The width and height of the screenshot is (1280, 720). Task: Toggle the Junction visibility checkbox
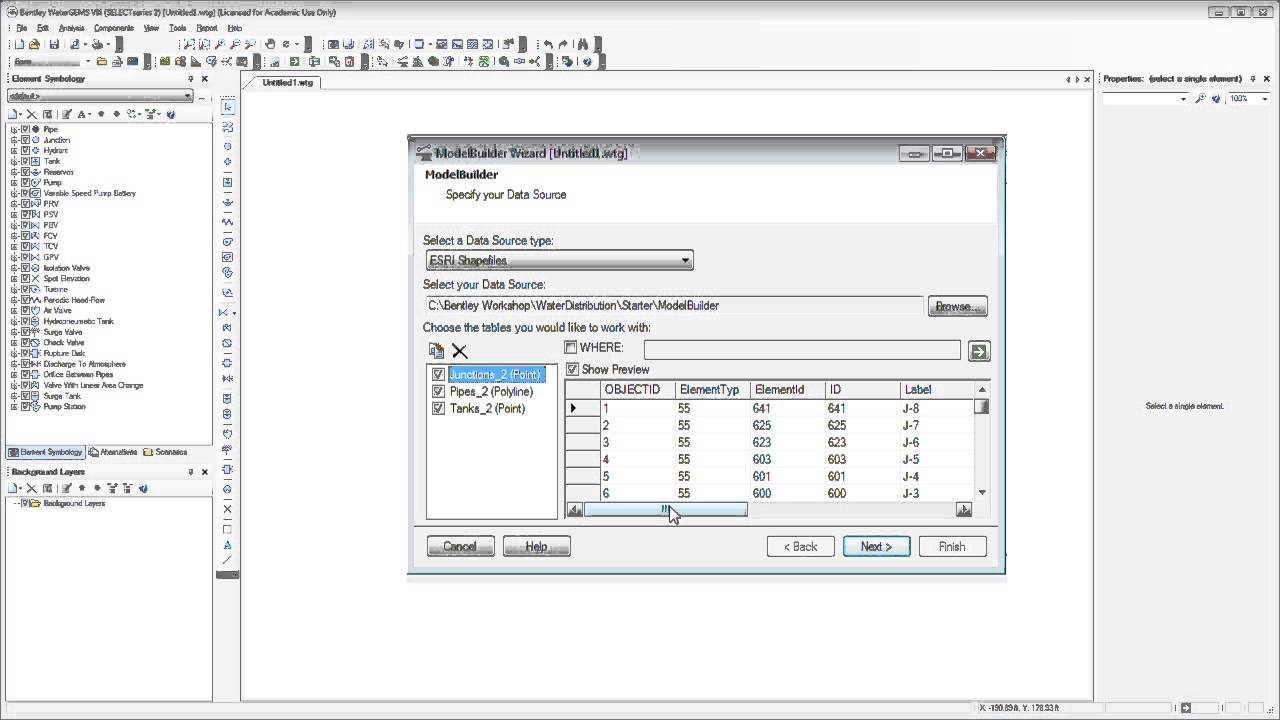pos(25,140)
